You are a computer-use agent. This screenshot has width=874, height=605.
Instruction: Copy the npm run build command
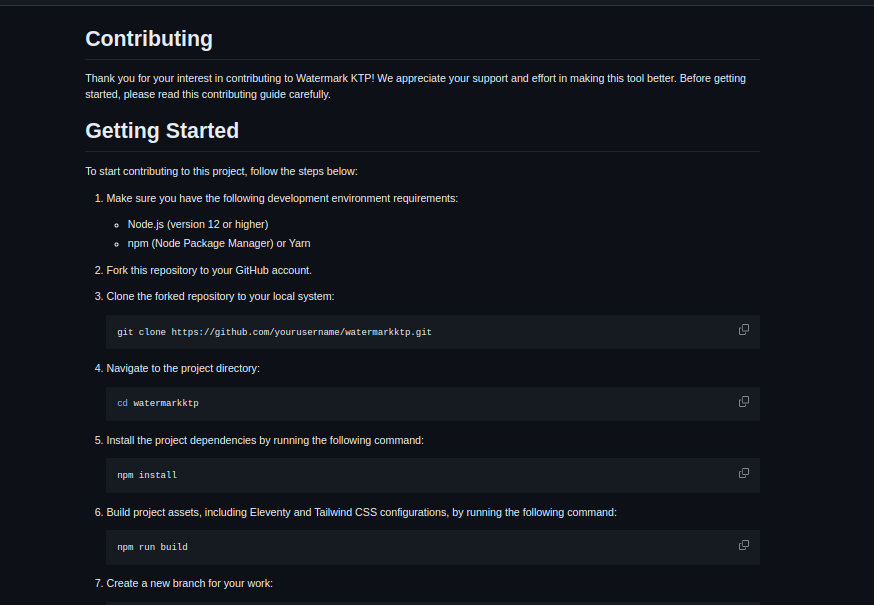tap(744, 545)
